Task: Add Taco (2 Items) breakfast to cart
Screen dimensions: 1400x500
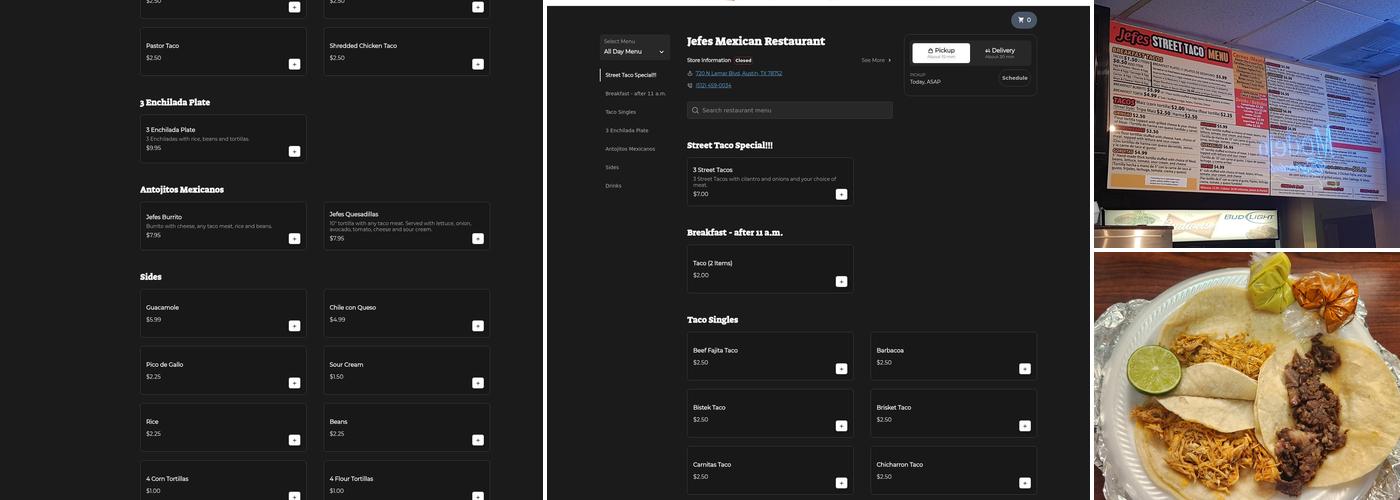Action: point(841,281)
